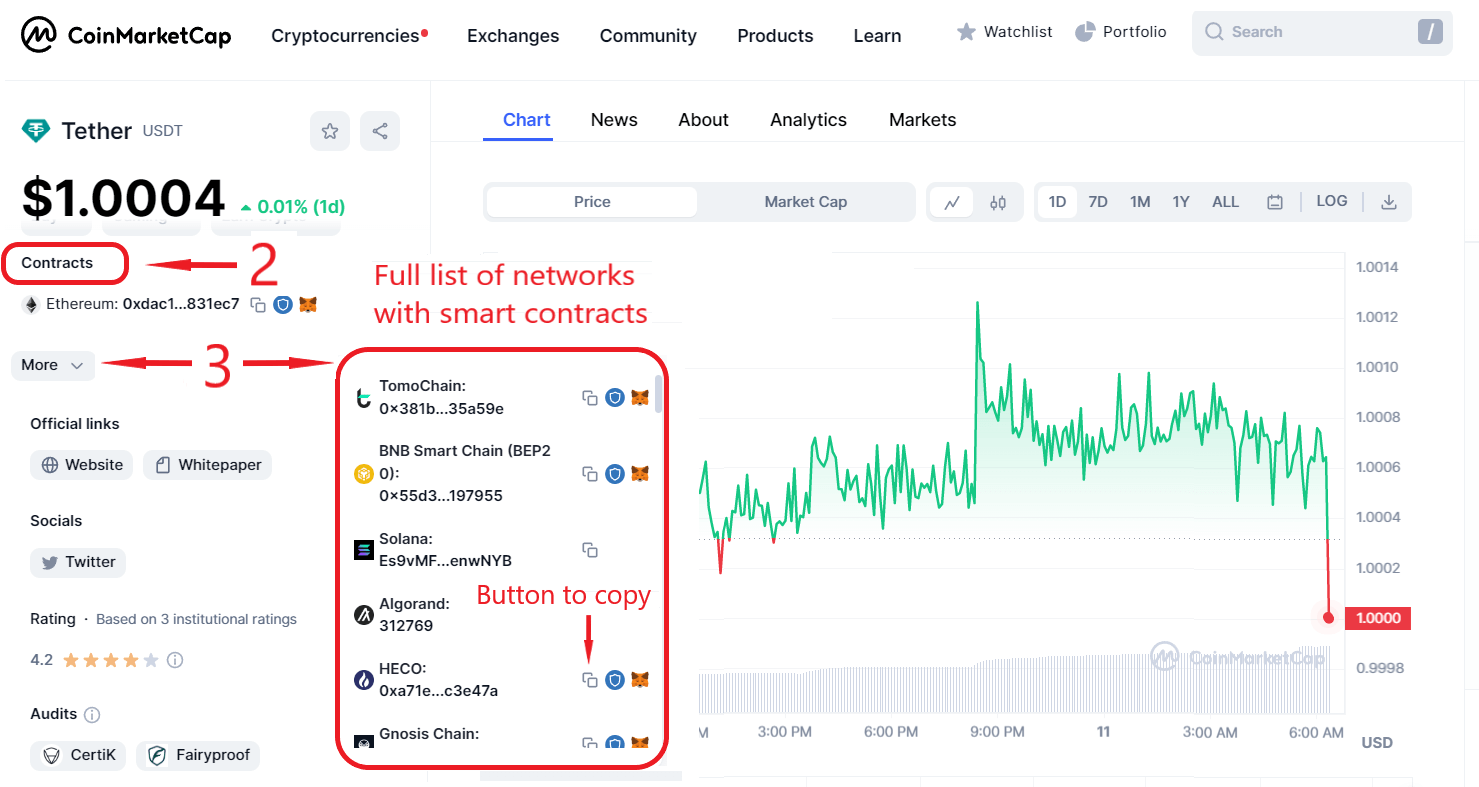Set chart range to 1M
Screen dimensions: 1479x787
coord(1140,202)
